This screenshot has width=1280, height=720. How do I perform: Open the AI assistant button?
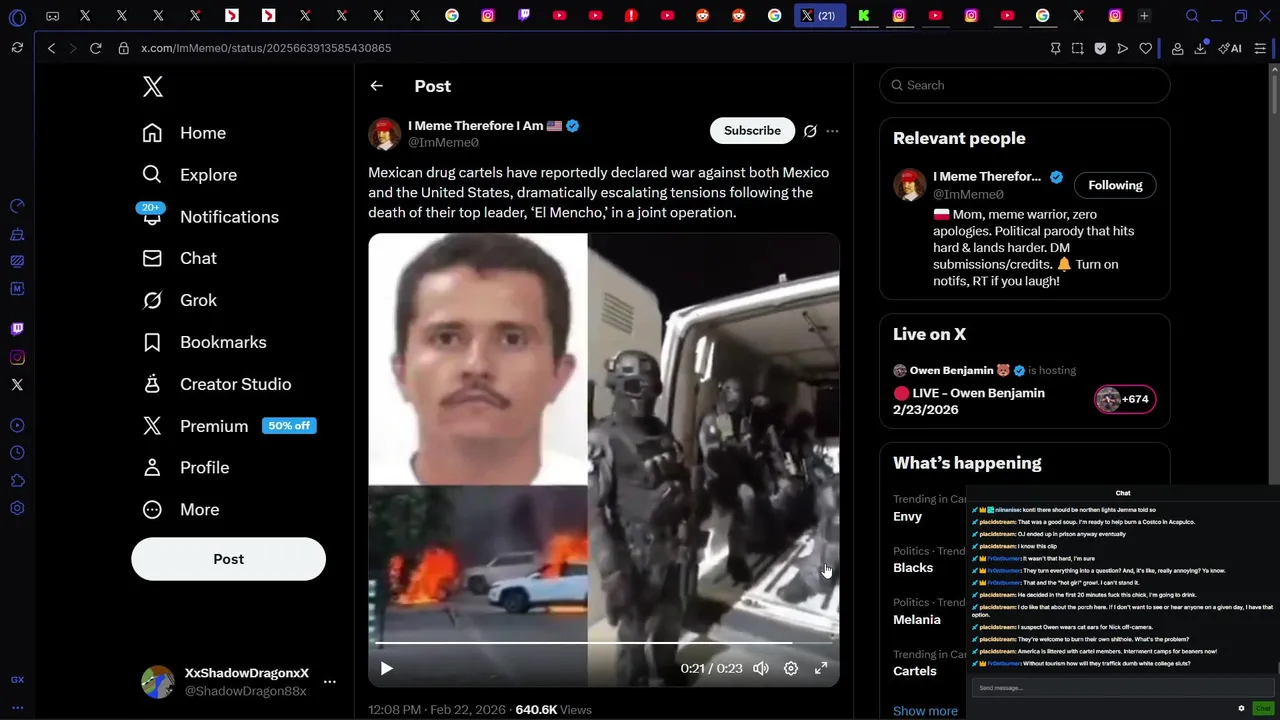coord(1230,48)
